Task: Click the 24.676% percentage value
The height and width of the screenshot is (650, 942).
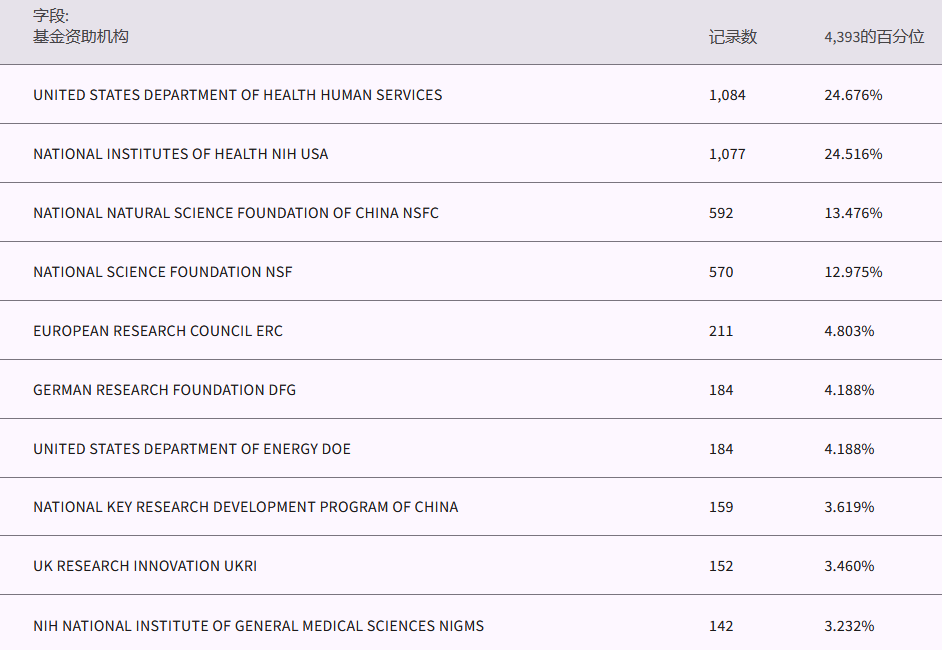Action: 853,95
